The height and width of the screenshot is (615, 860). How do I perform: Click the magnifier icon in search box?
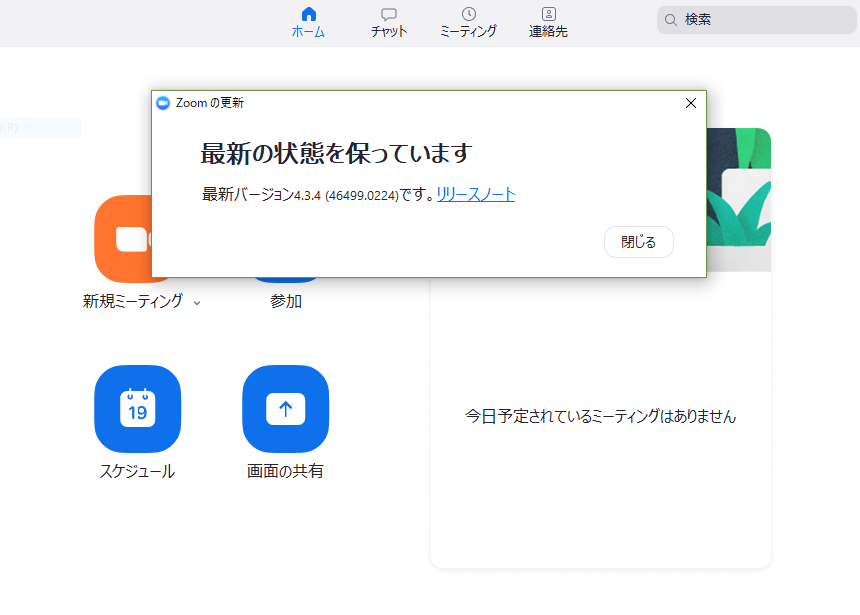point(670,20)
